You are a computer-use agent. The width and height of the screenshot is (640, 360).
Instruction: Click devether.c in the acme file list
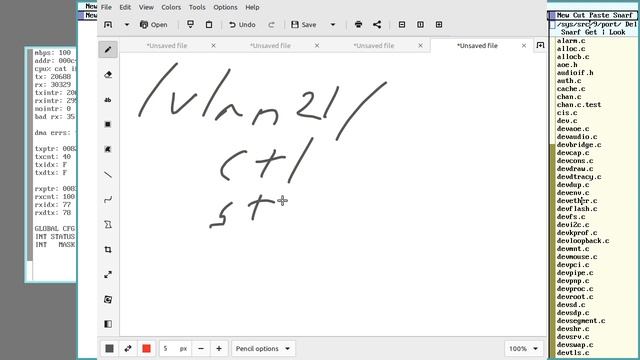click(577, 201)
